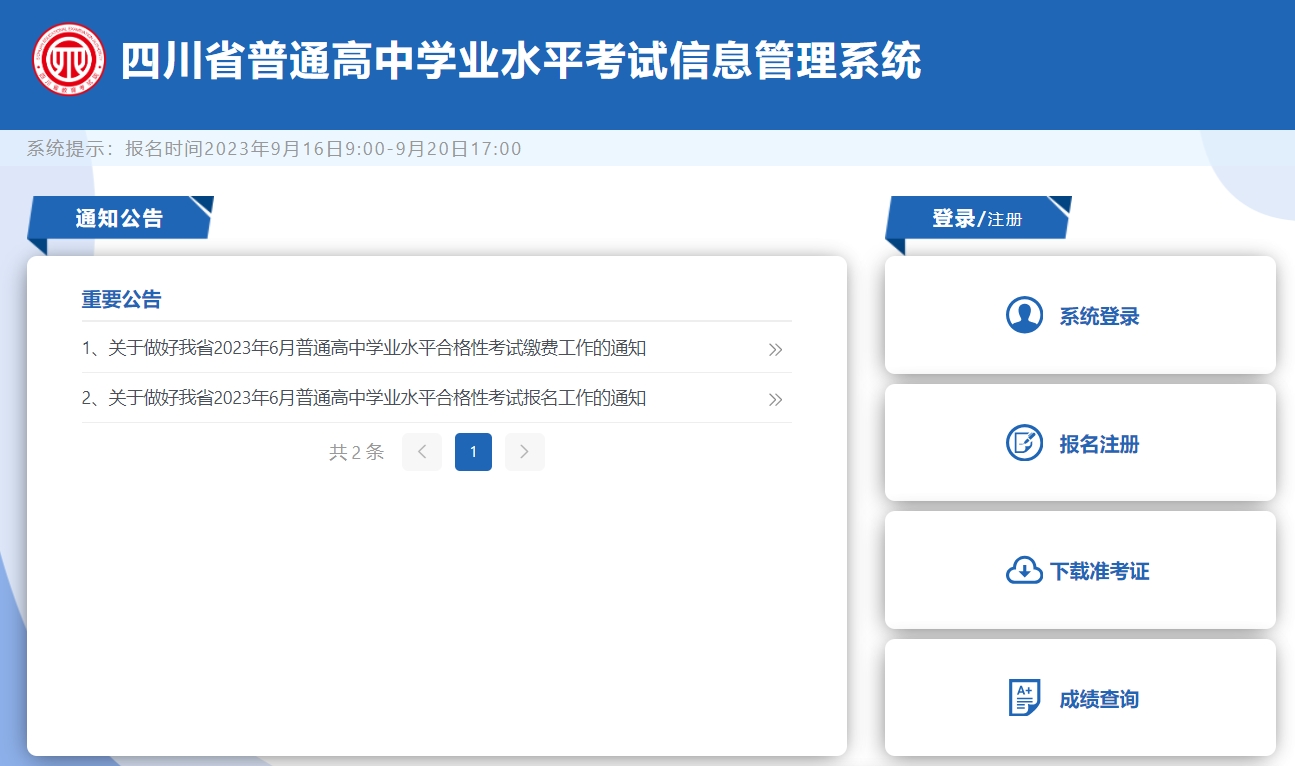The image size is (1295, 766).
Task: Click the 下载准考证 download cloud icon
Action: click(1025, 570)
